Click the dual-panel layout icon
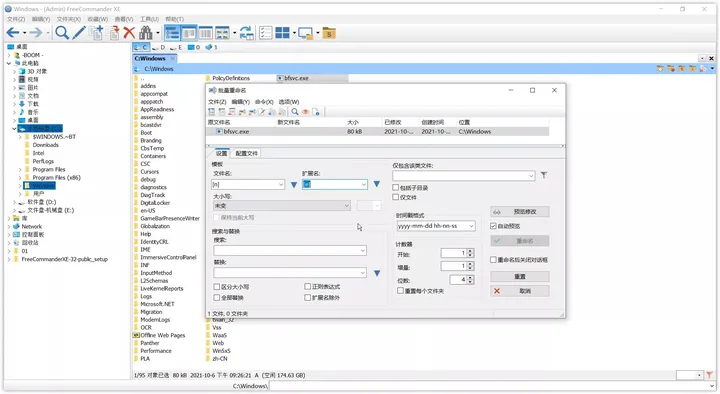The width and height of the screenshot is (720, 394). pos(189,33)
